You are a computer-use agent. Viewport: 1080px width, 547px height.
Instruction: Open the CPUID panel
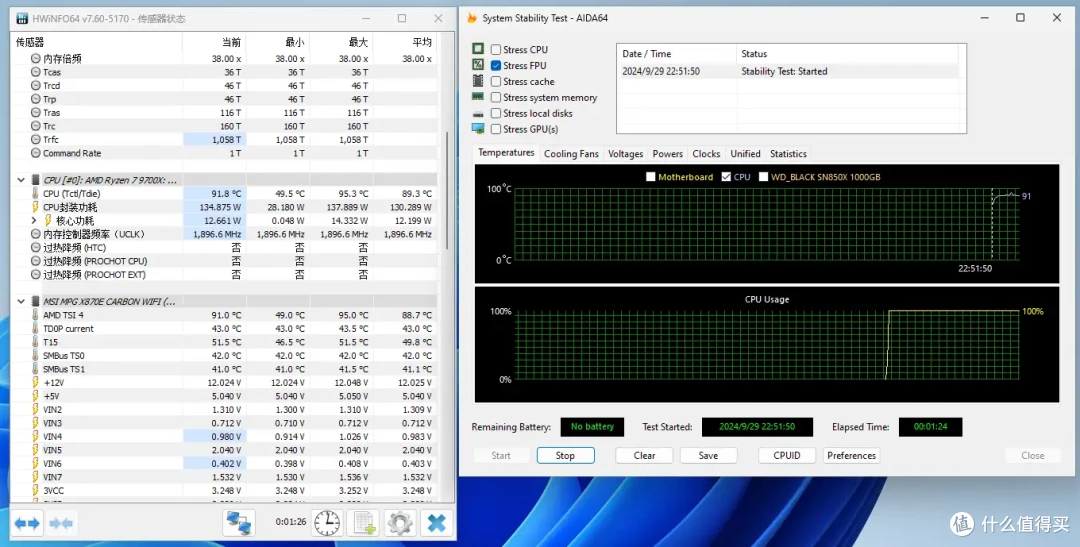coord(787,455)
